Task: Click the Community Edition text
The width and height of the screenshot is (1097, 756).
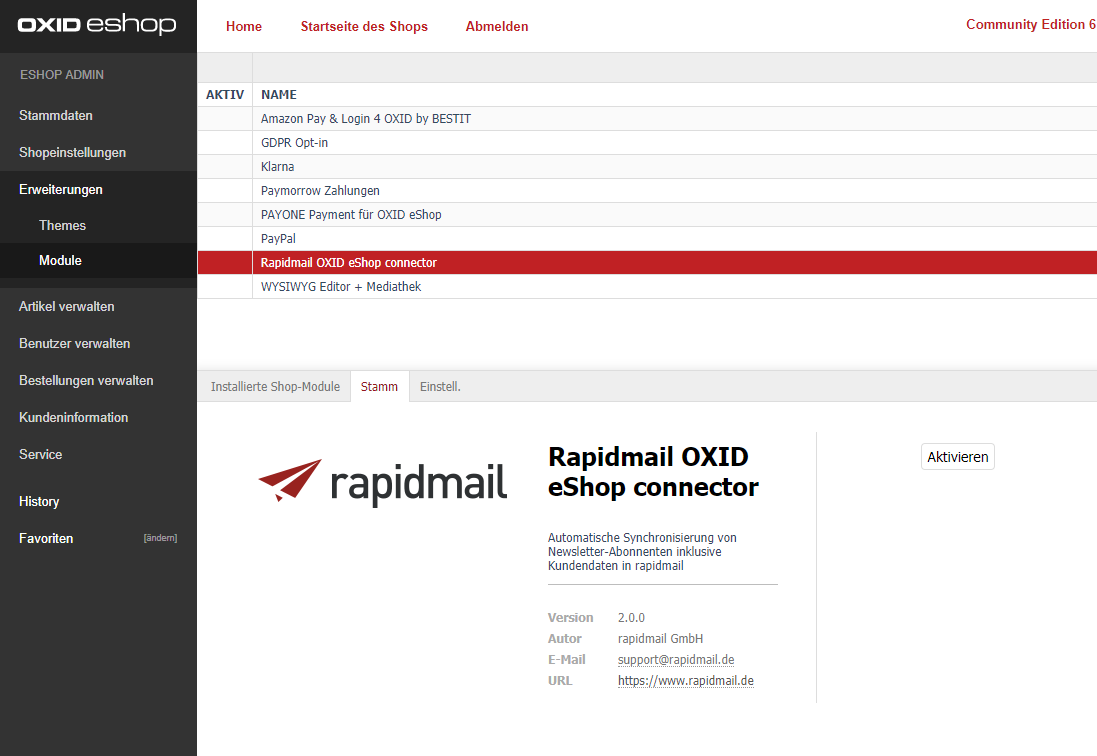Action: pos(1031,24)
